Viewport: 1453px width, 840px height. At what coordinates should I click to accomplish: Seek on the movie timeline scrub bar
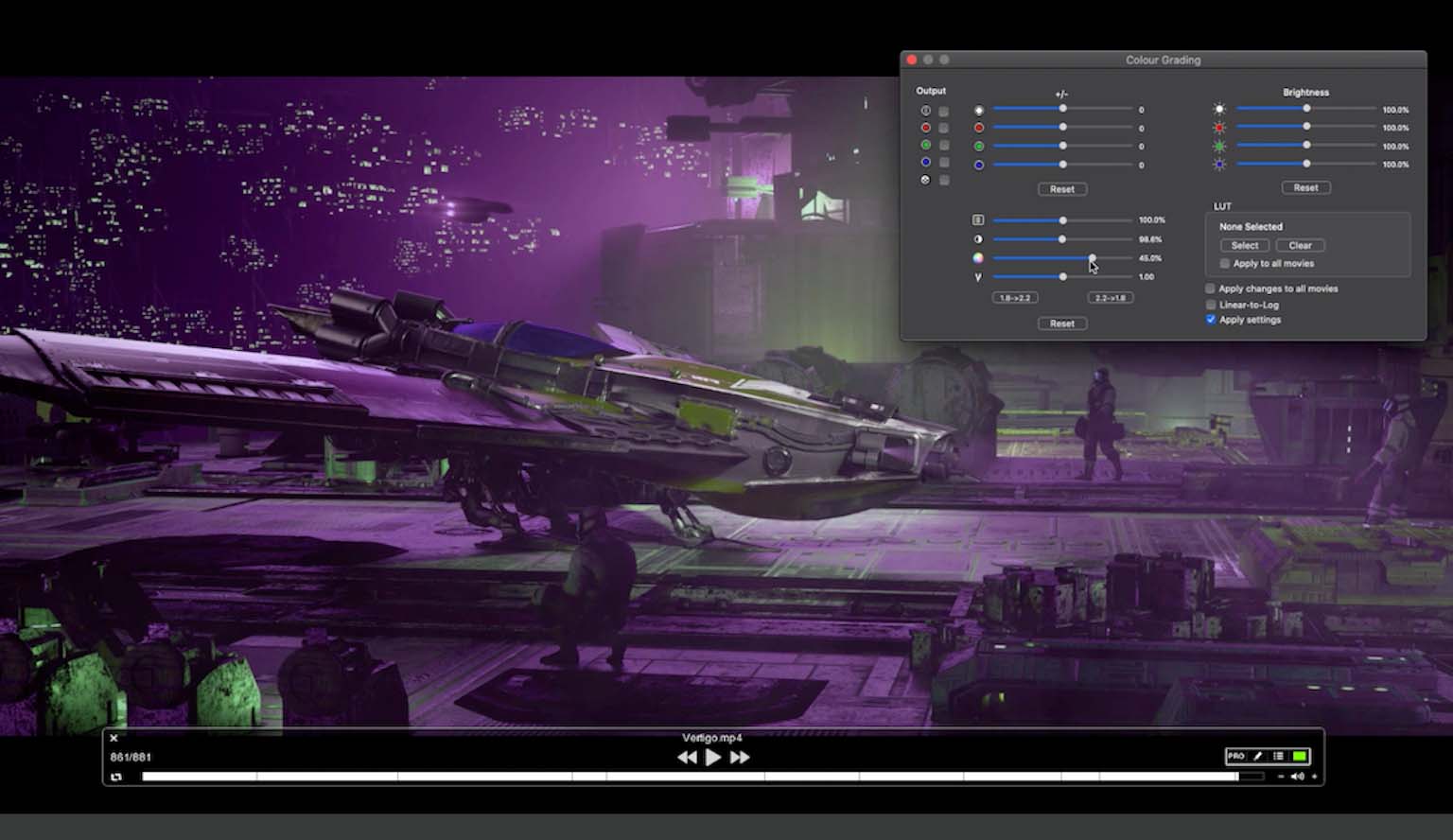pyautogui.click(x=703, y=777)
